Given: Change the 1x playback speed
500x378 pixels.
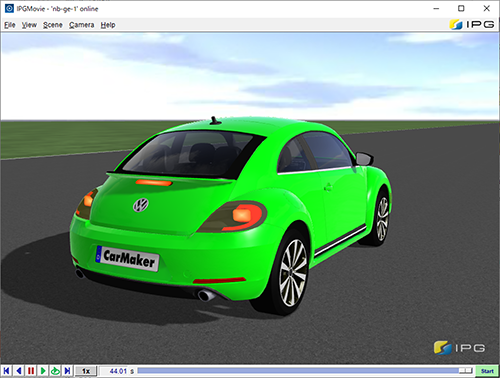Looking at the screenshot, I should point(86,371).
